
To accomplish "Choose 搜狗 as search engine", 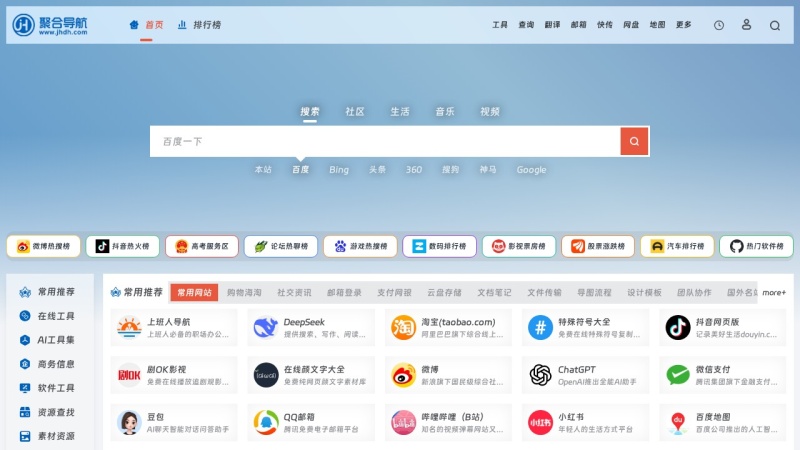I will click(x=451, y=169).
